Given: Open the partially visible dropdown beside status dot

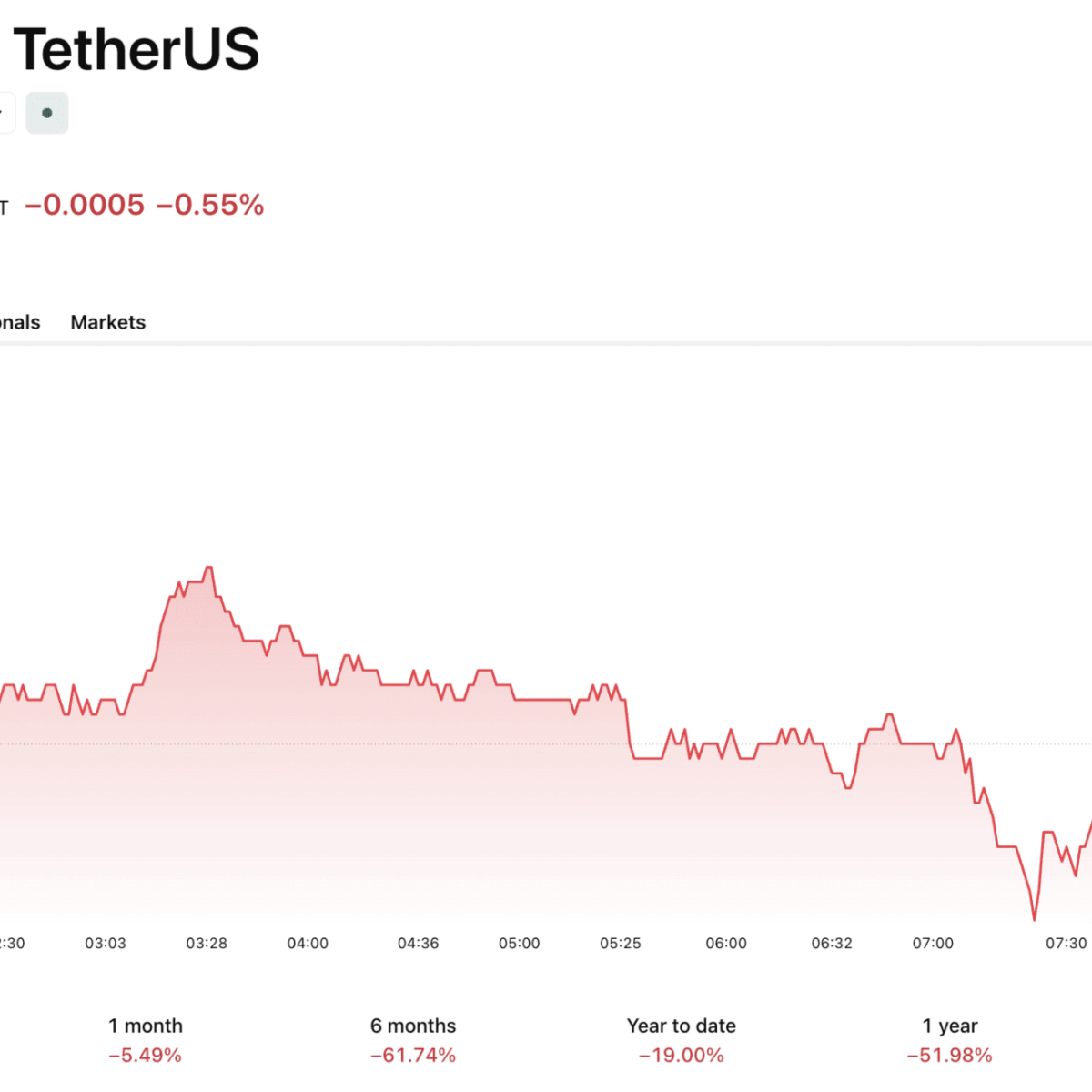Looking at the screenshot, I should (x=5, y=114).
